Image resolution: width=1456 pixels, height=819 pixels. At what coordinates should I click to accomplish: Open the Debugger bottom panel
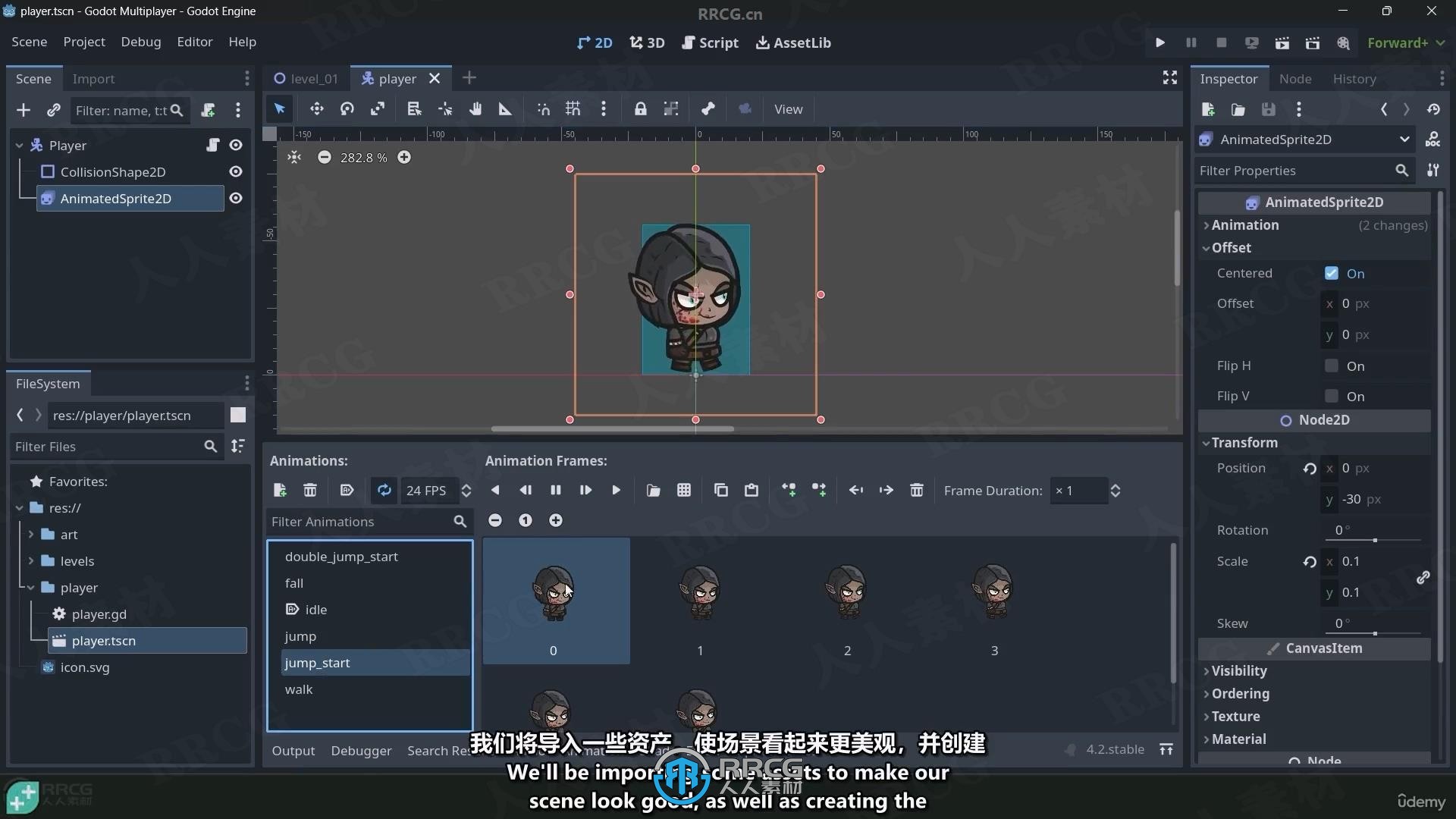click(x=361, y=750)
